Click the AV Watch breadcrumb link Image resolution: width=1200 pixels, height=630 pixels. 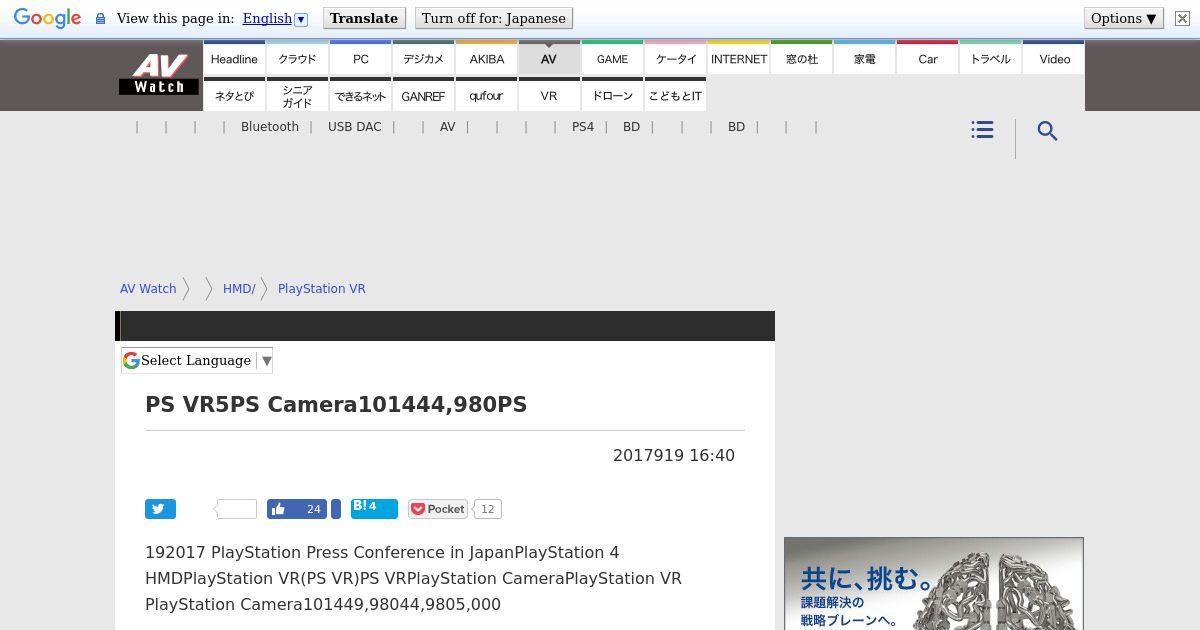click(148, 288)
